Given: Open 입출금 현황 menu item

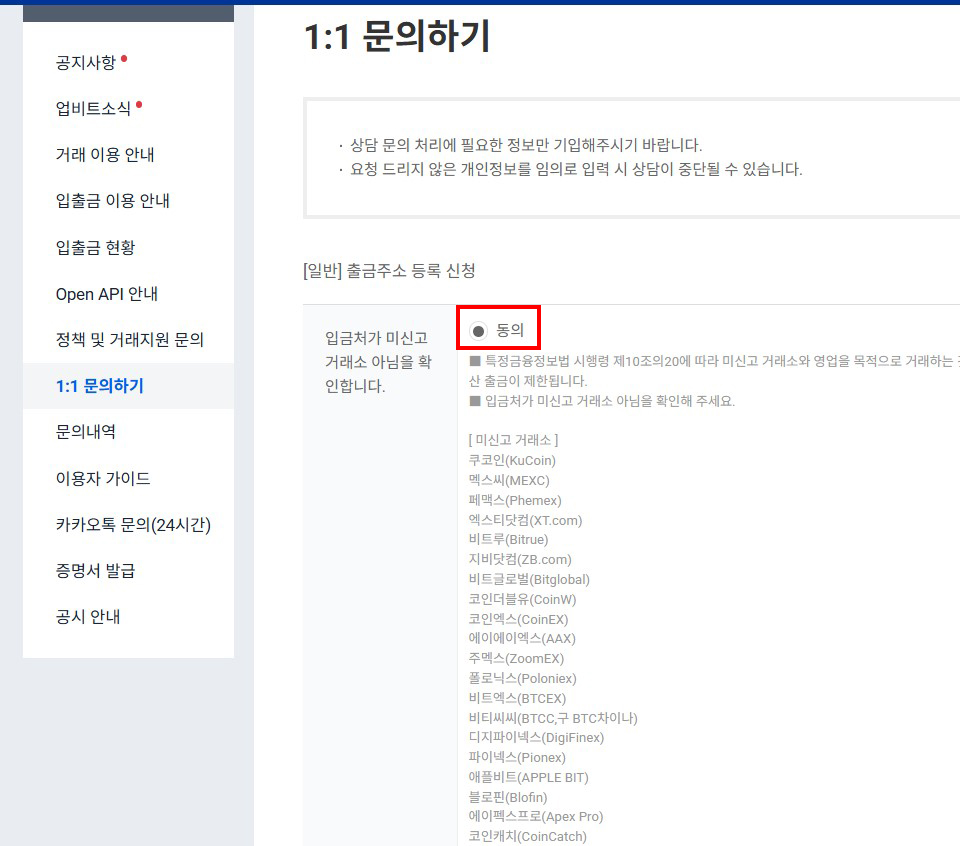Looking at the screenshot, I should (95, 247).
